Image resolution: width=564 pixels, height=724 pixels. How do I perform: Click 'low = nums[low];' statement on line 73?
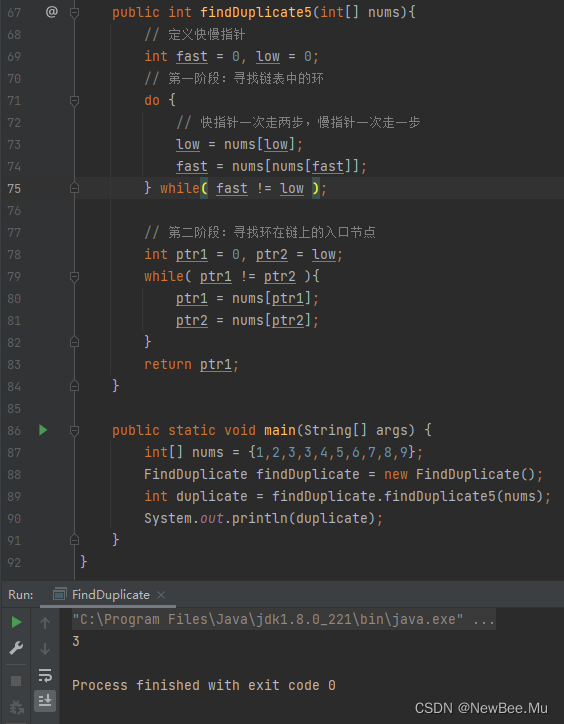[x=239, y=145]
